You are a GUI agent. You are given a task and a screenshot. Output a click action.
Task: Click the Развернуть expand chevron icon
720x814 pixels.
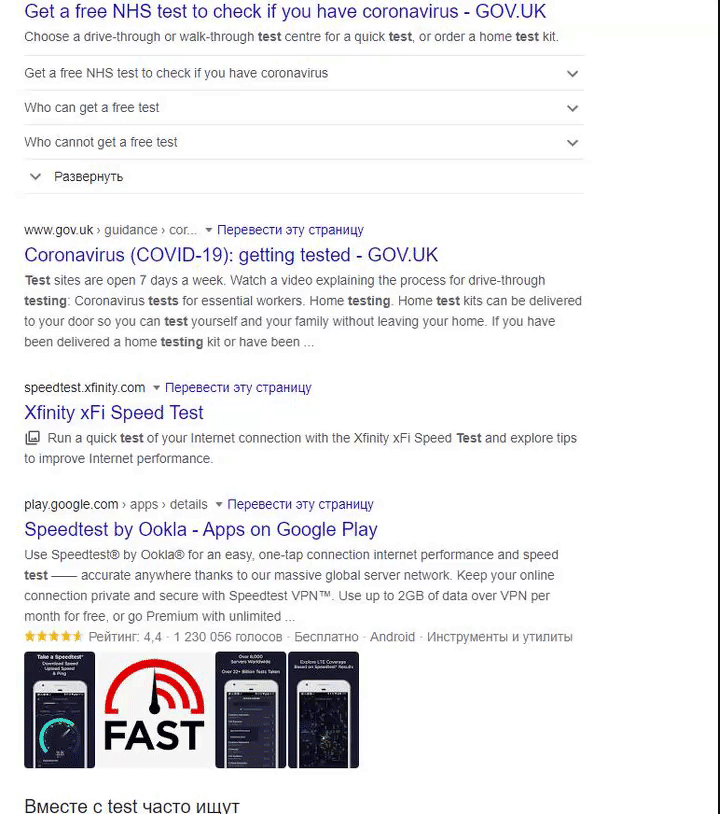35,177
